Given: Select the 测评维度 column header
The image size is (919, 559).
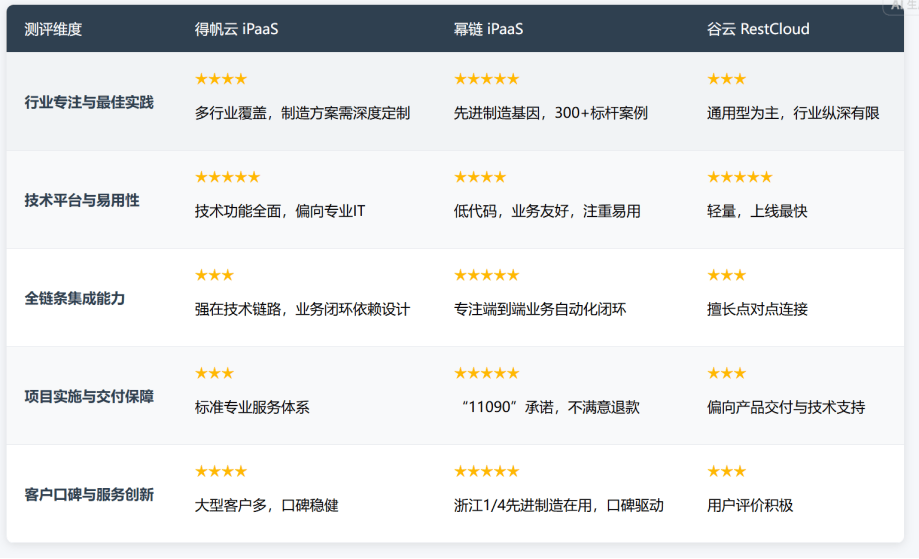Looking at the screenshot, I should click(53, 29).
